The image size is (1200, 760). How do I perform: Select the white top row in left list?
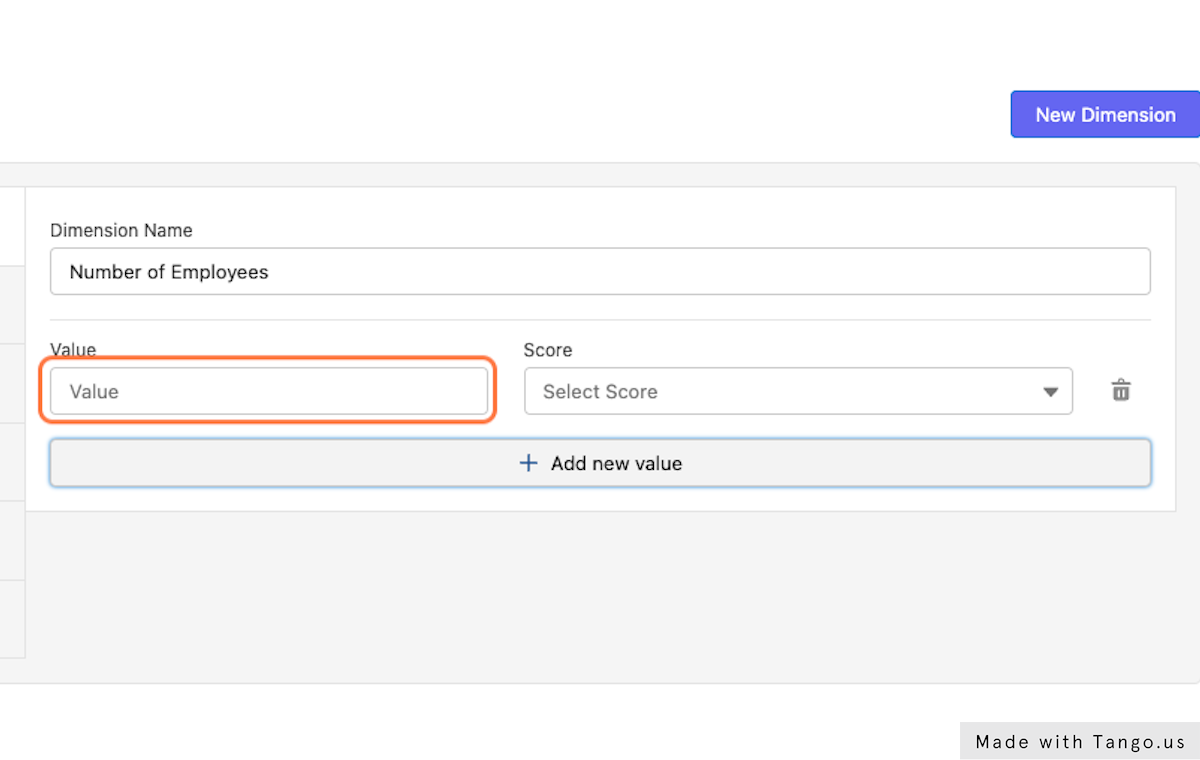tap(12, 226)
